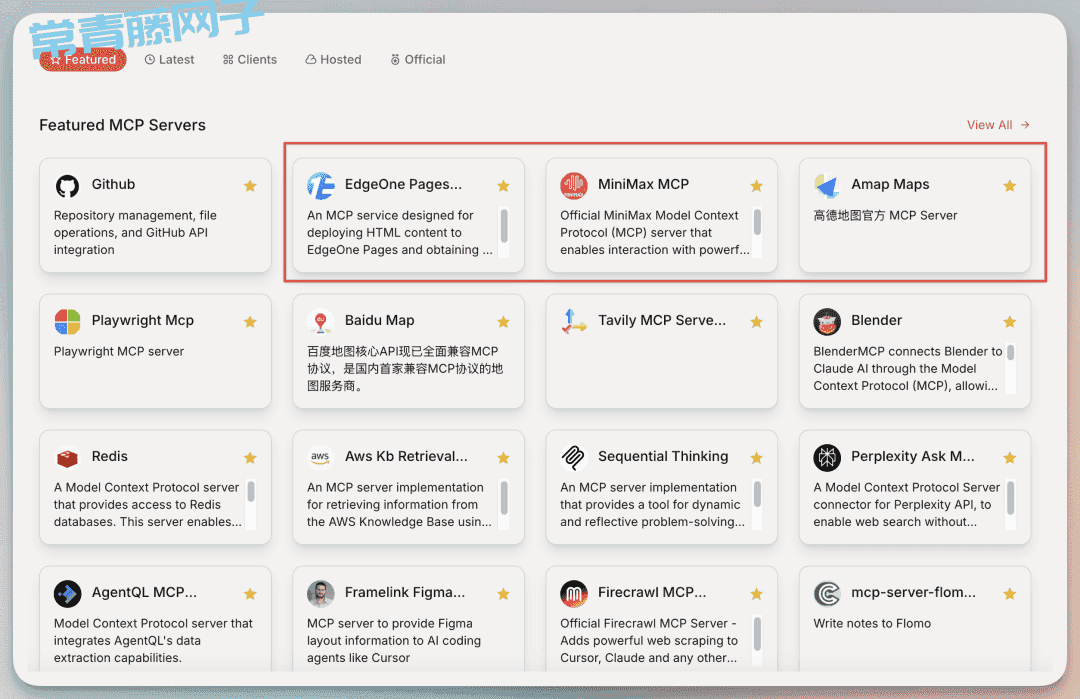The image size is (1080, 699).
Task: Toggle the star on MiniMax MCP card
Action: [x=756, y=186]
